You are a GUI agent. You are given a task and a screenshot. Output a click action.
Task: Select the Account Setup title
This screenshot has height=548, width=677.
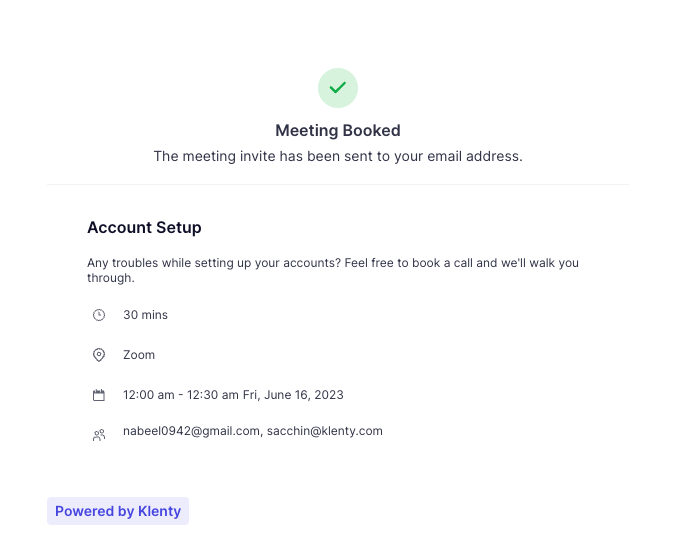click(144, 227)
